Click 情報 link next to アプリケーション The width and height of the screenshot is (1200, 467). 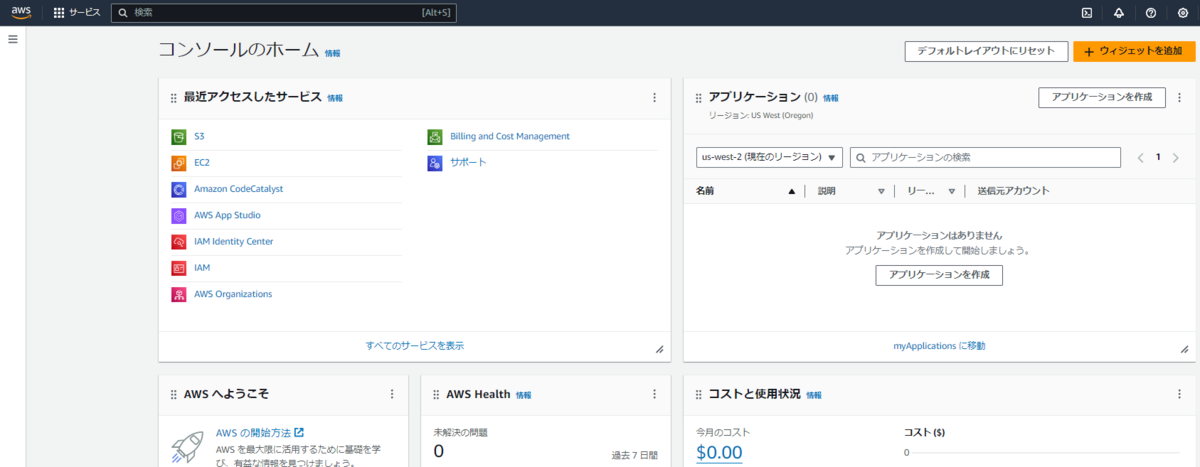831,98
